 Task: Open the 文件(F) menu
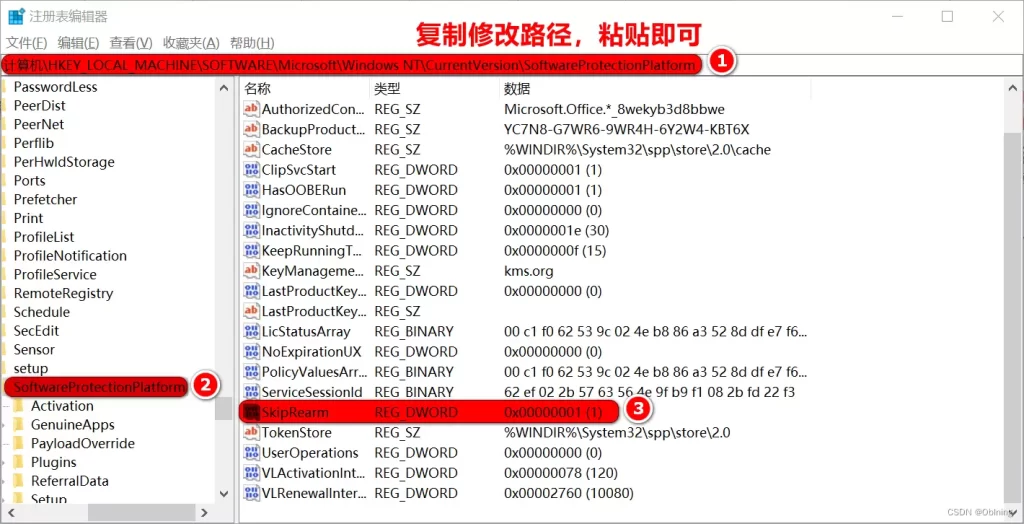27,43
